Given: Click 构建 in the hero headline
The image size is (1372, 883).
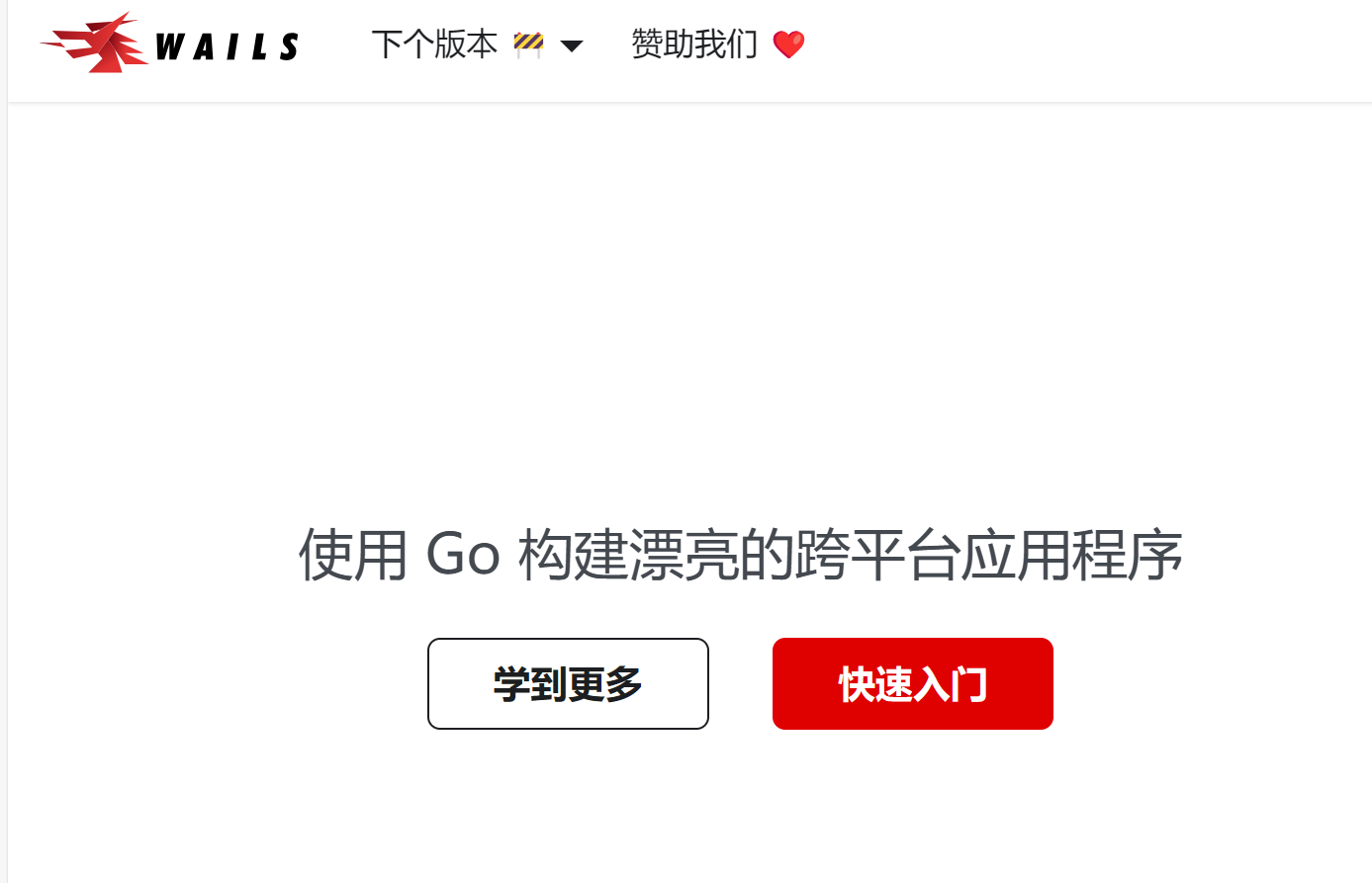Looking at the screenshot, I should pos(573,554).
